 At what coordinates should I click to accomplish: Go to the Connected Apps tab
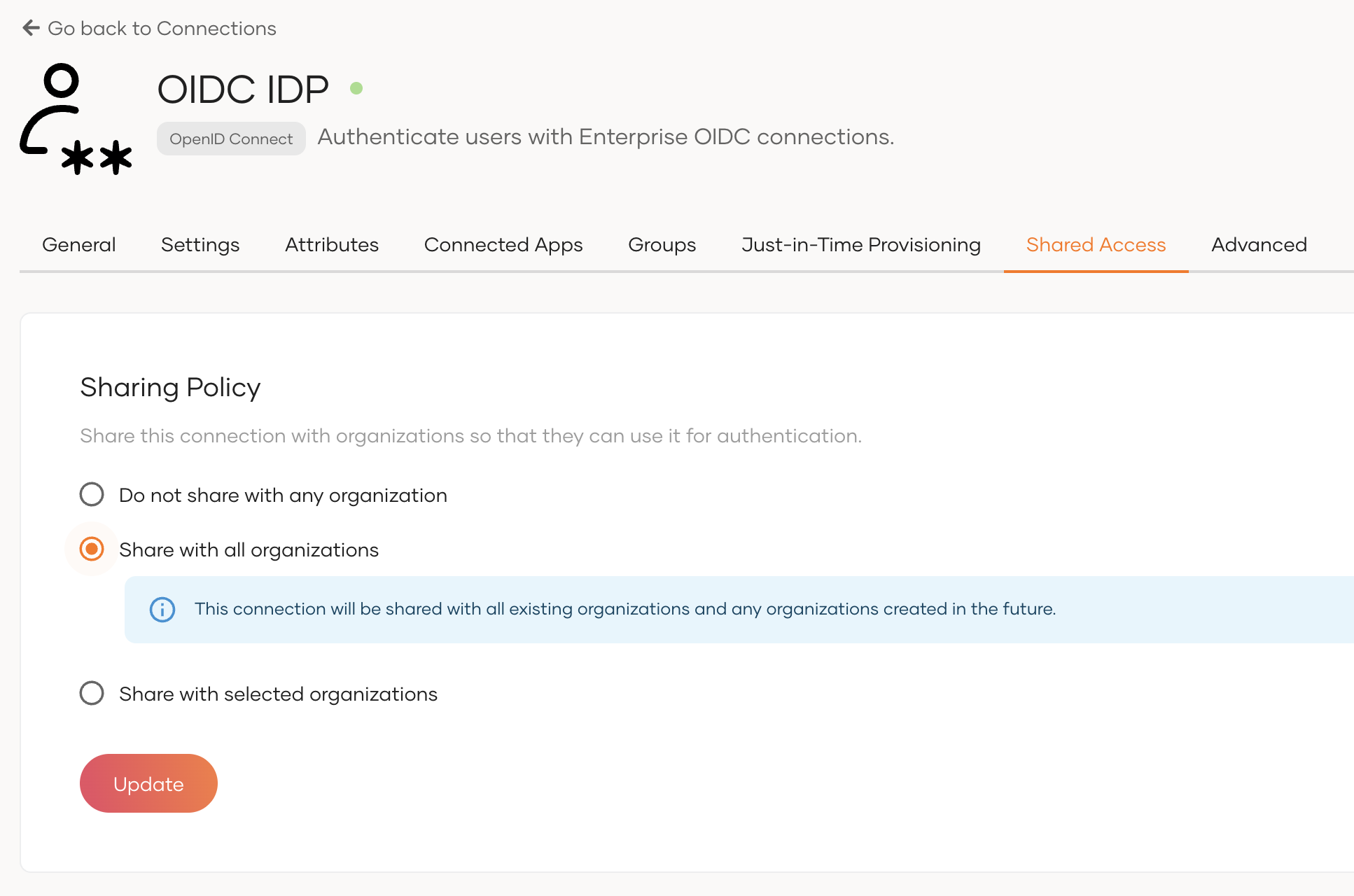point(503,245)
